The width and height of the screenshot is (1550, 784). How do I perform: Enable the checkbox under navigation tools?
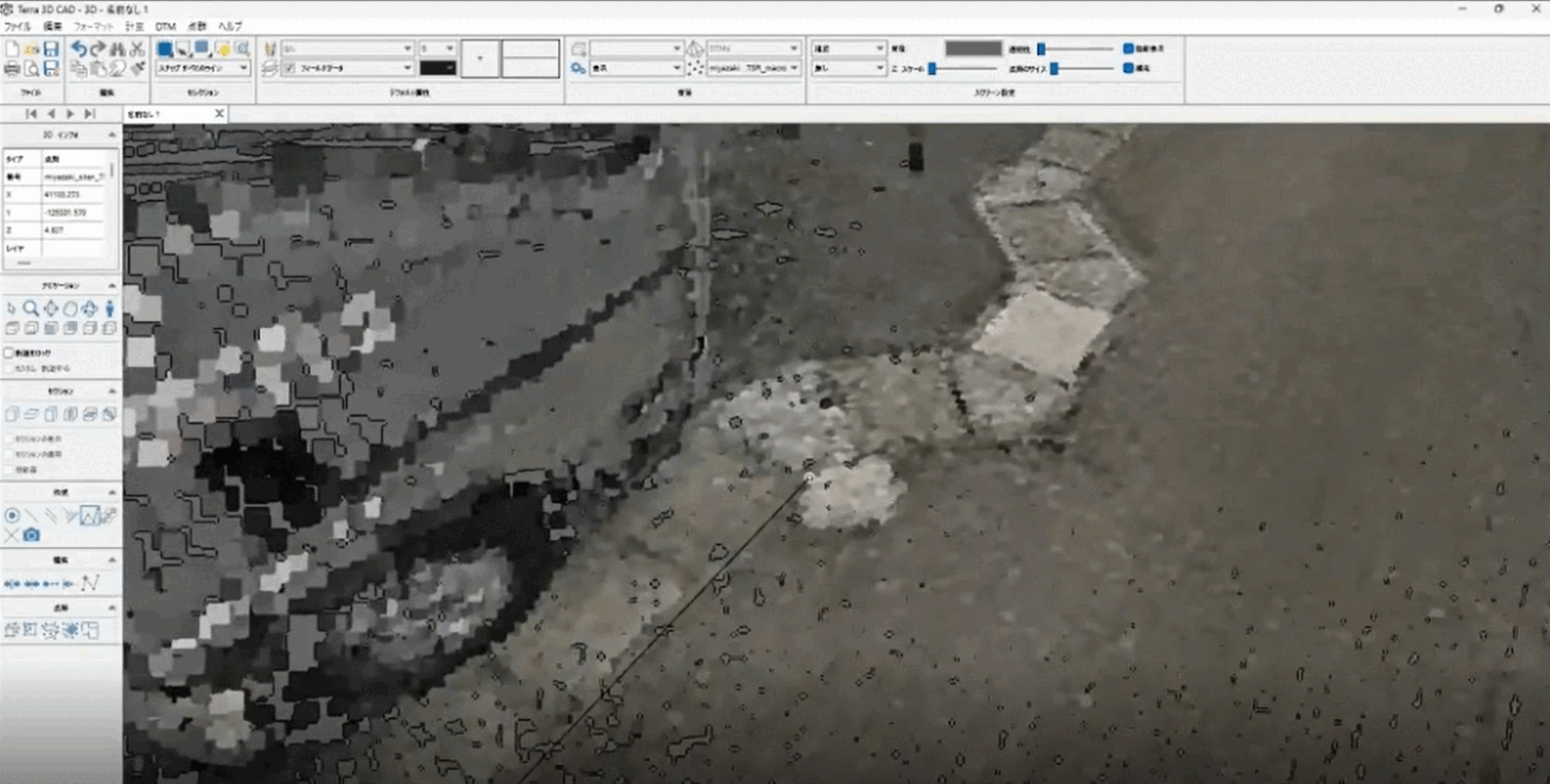click(x=9, y=352)
